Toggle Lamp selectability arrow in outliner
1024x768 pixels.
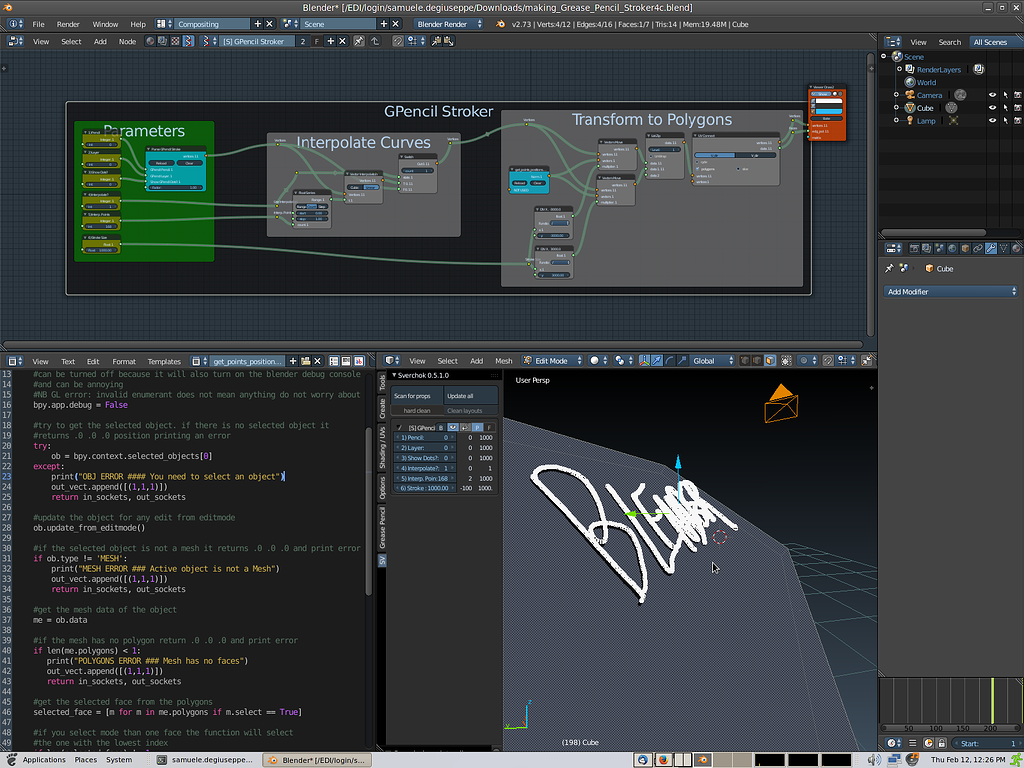pyautogui.click(x=1006, y=121)
